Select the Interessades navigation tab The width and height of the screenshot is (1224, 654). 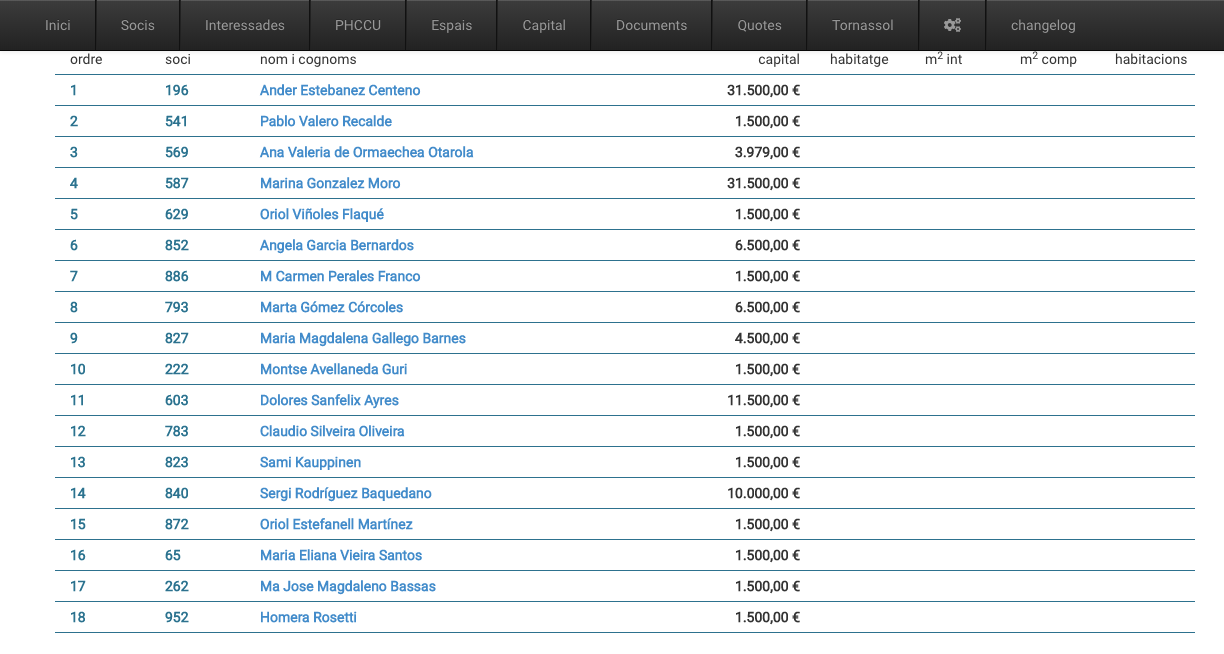(244, 25)
